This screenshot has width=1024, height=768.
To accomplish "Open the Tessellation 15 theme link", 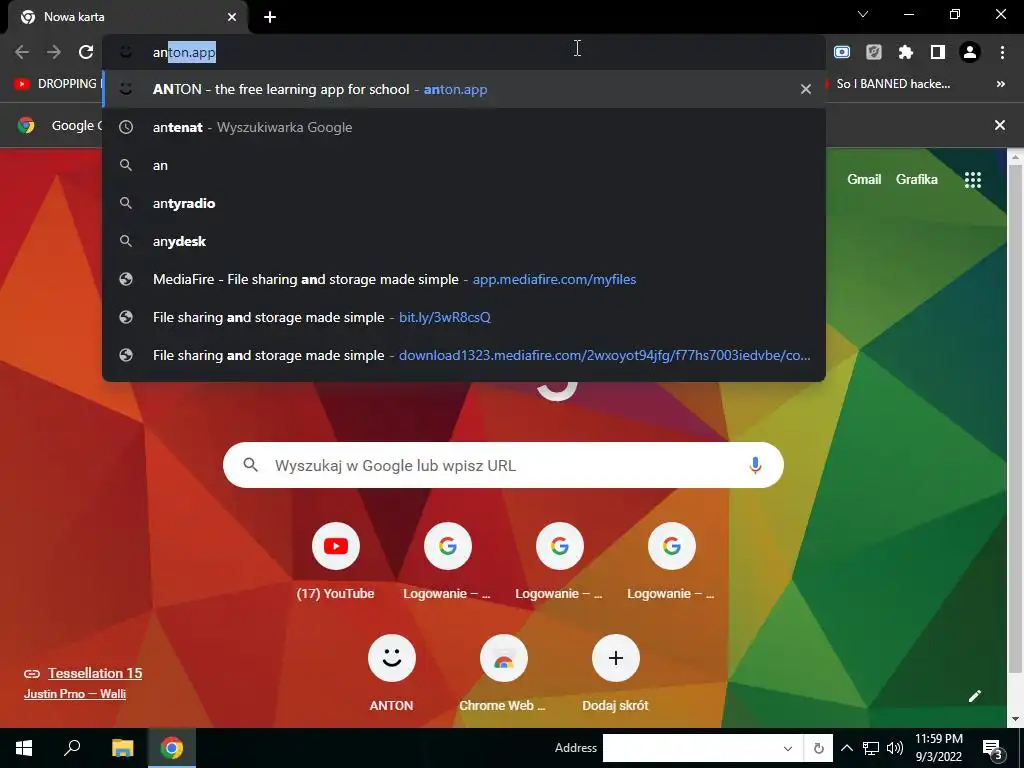I will pos(95,673).
